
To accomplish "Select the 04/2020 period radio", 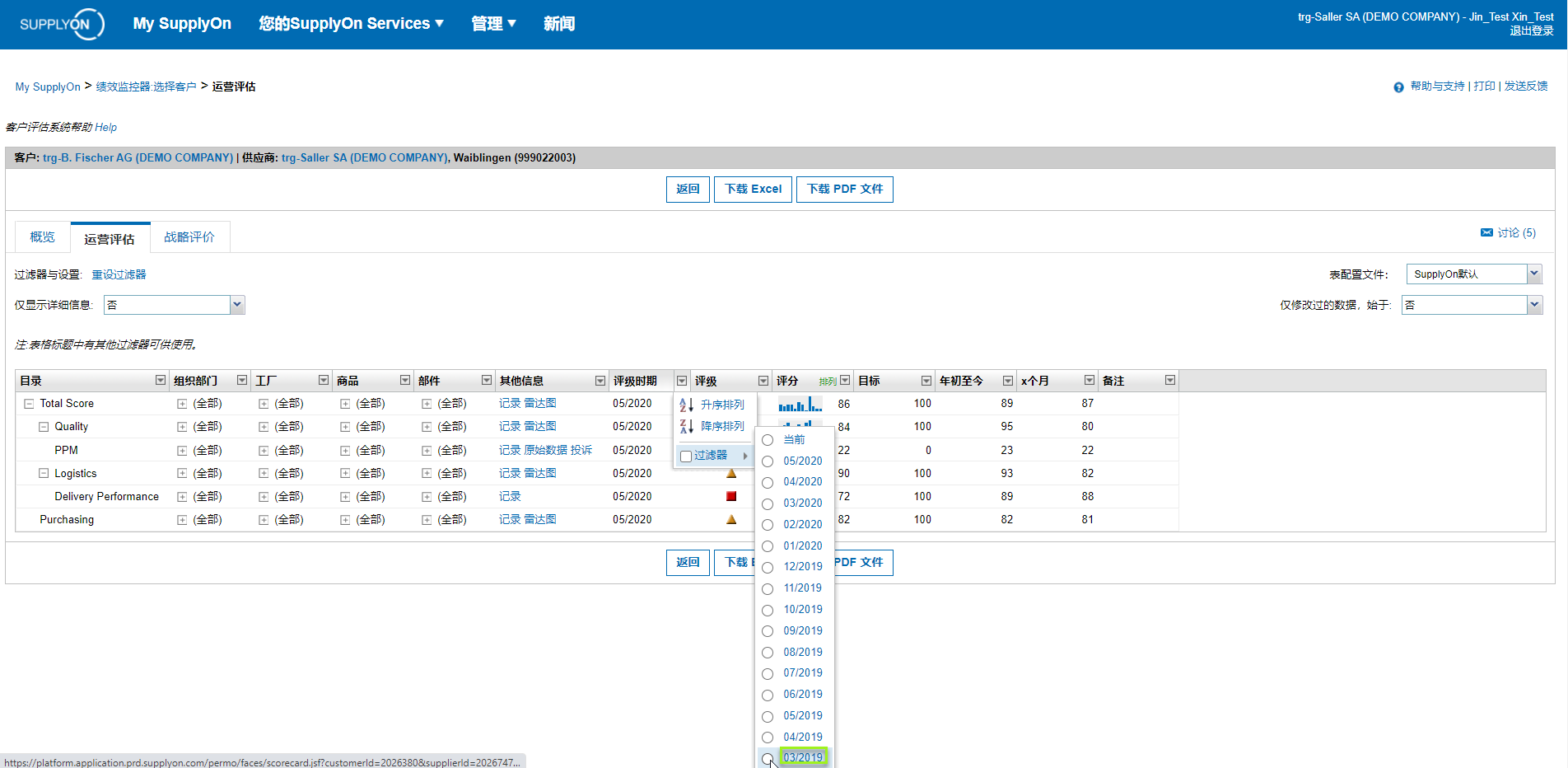I will (768, 482).
